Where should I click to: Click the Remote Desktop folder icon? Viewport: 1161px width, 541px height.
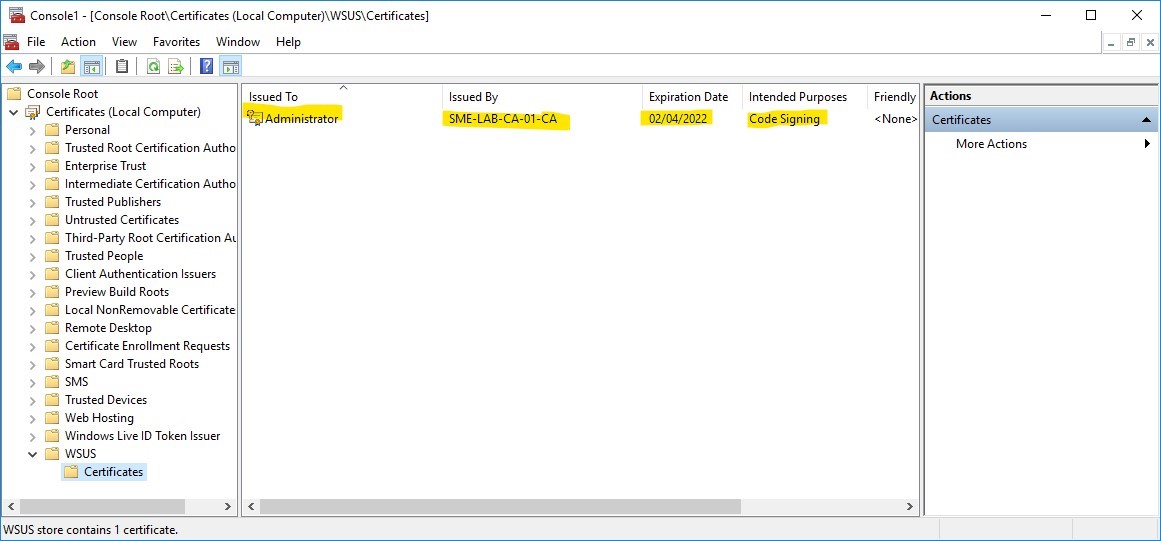pyautogui.click(x=52, y=328)
